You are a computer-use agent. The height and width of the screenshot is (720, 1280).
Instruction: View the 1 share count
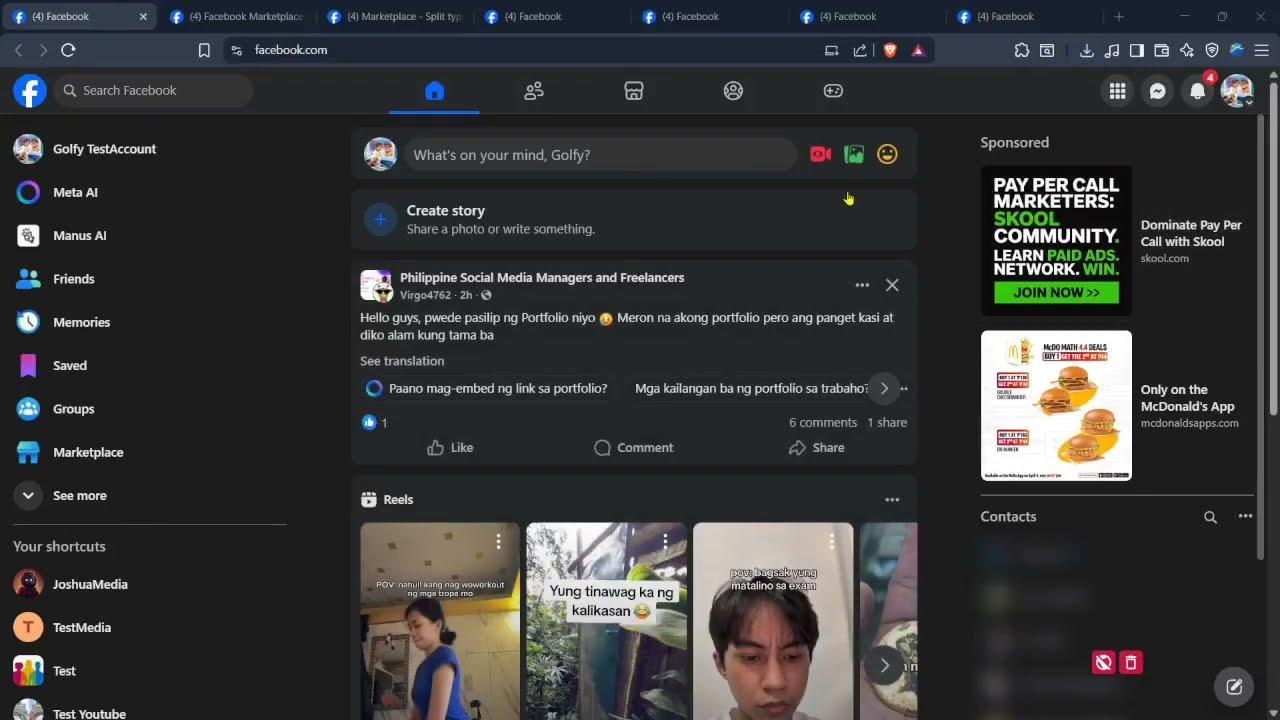pos(887,422)
